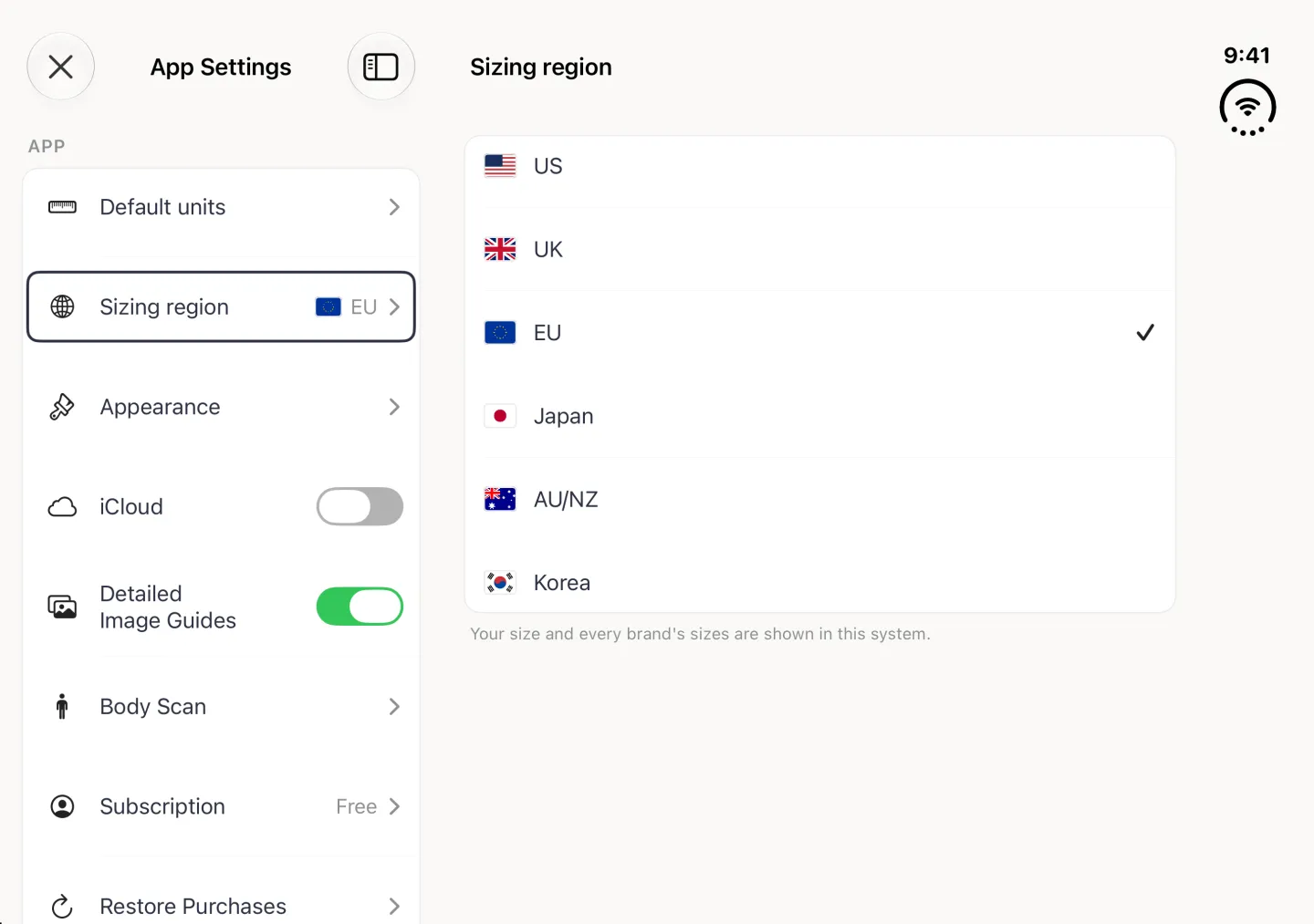
Task: Click the 'APP' section header
Action: (47, 147)
